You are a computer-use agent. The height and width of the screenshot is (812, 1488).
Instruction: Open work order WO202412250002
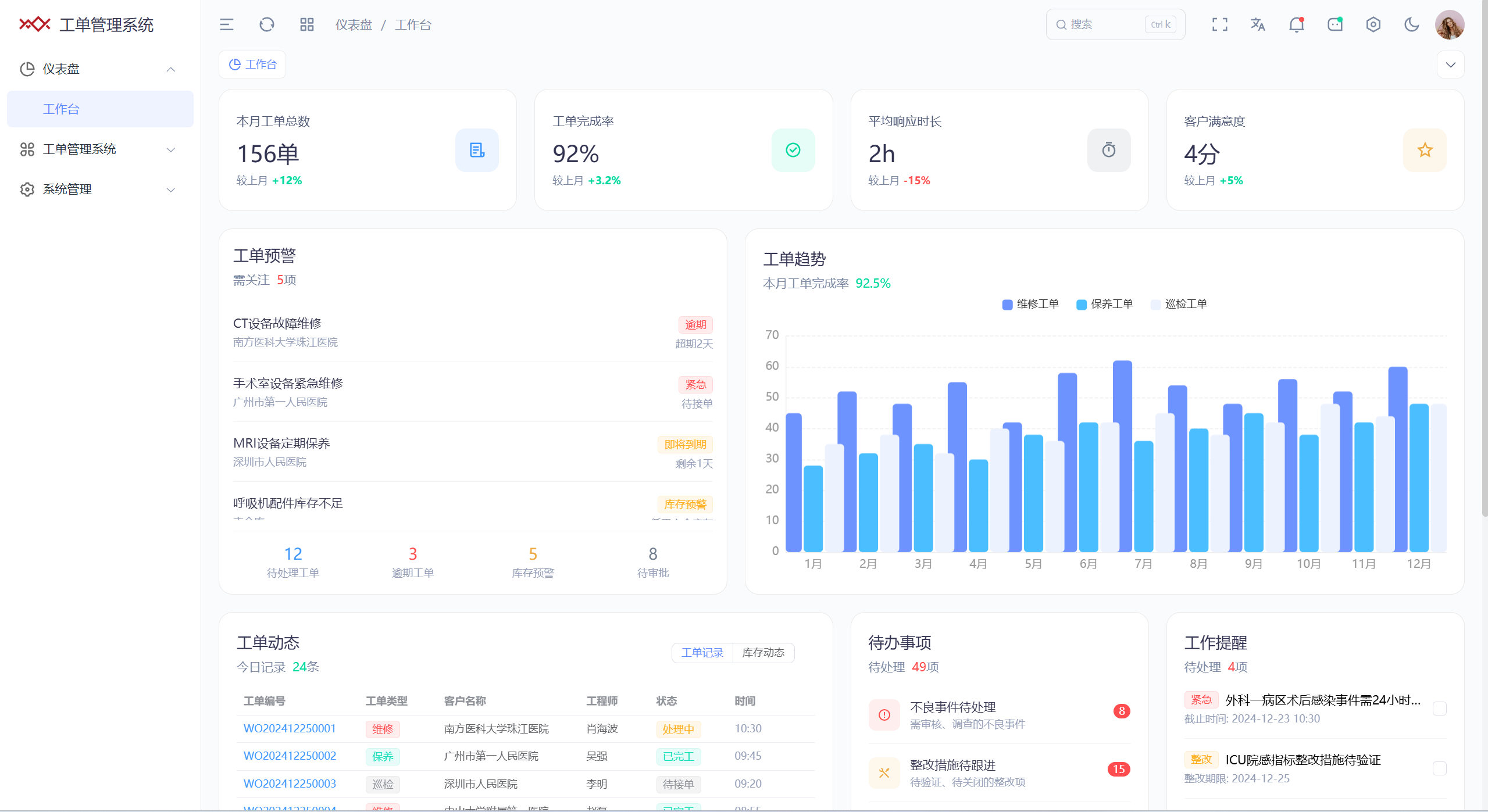click(290, 756)
